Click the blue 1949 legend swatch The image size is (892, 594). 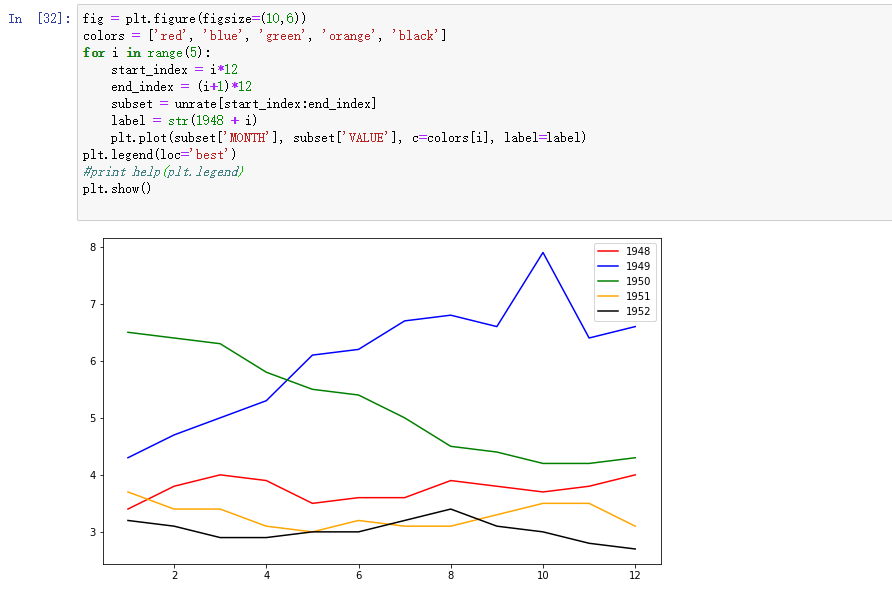click(608, 266)
